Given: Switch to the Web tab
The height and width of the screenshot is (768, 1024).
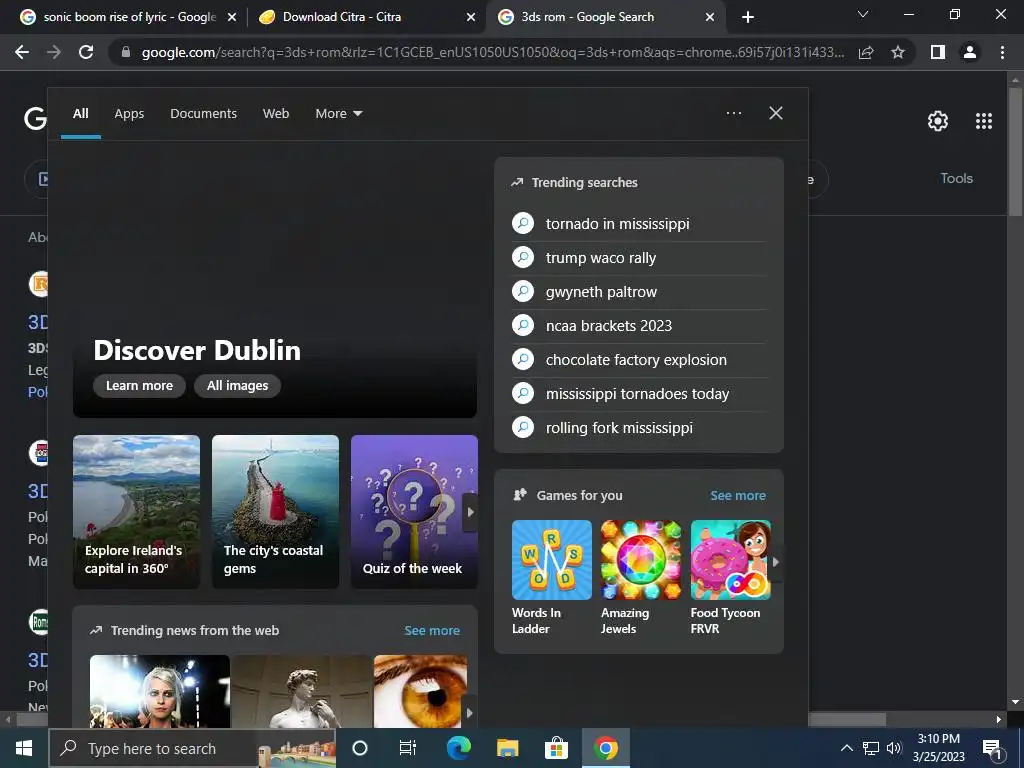Looking at the screenshot, I should tap(276, 114).
